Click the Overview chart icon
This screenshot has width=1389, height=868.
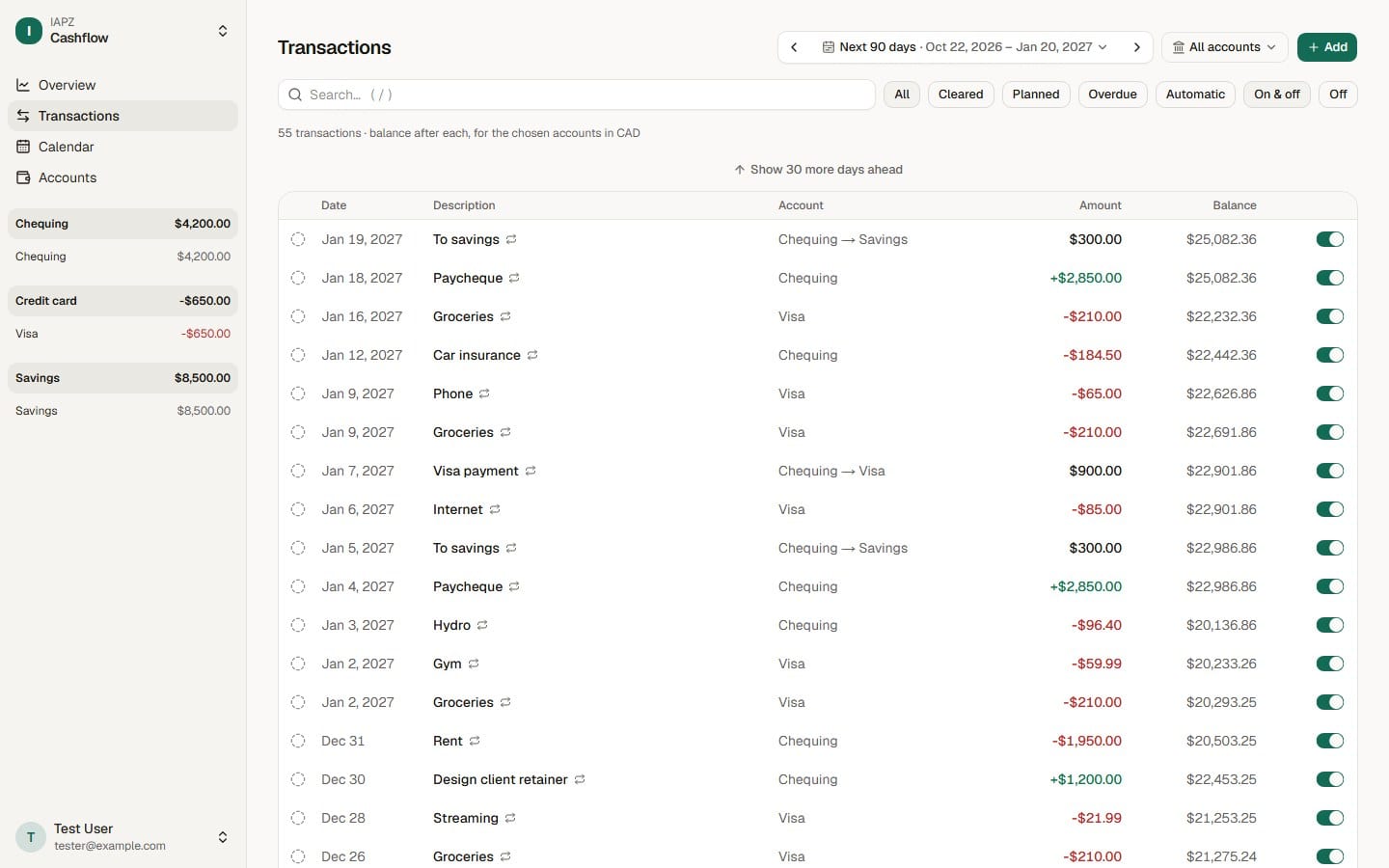tap(23, 85)
